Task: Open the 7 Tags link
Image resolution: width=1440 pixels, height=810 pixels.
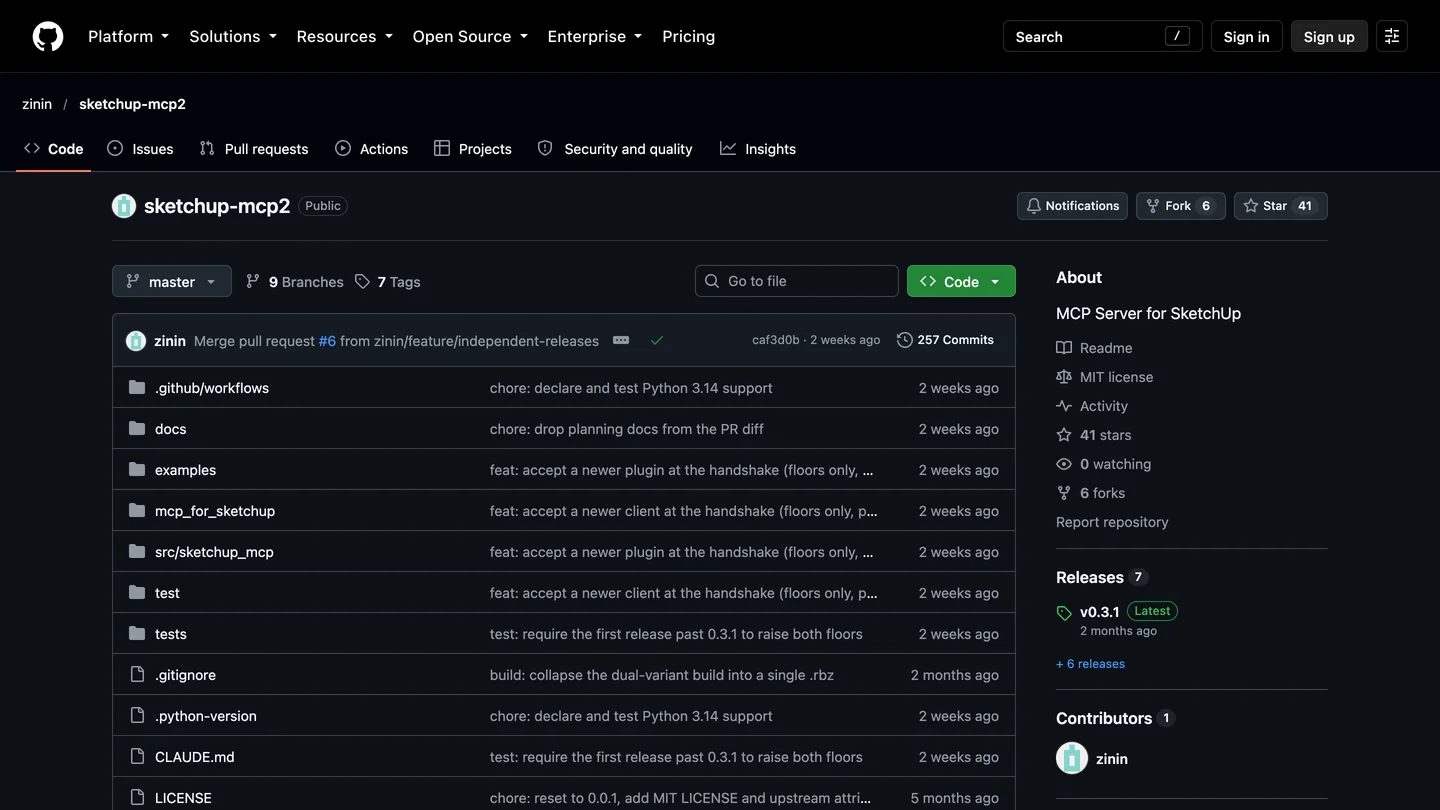Action: pyautogui.click(x=387, y=282)
